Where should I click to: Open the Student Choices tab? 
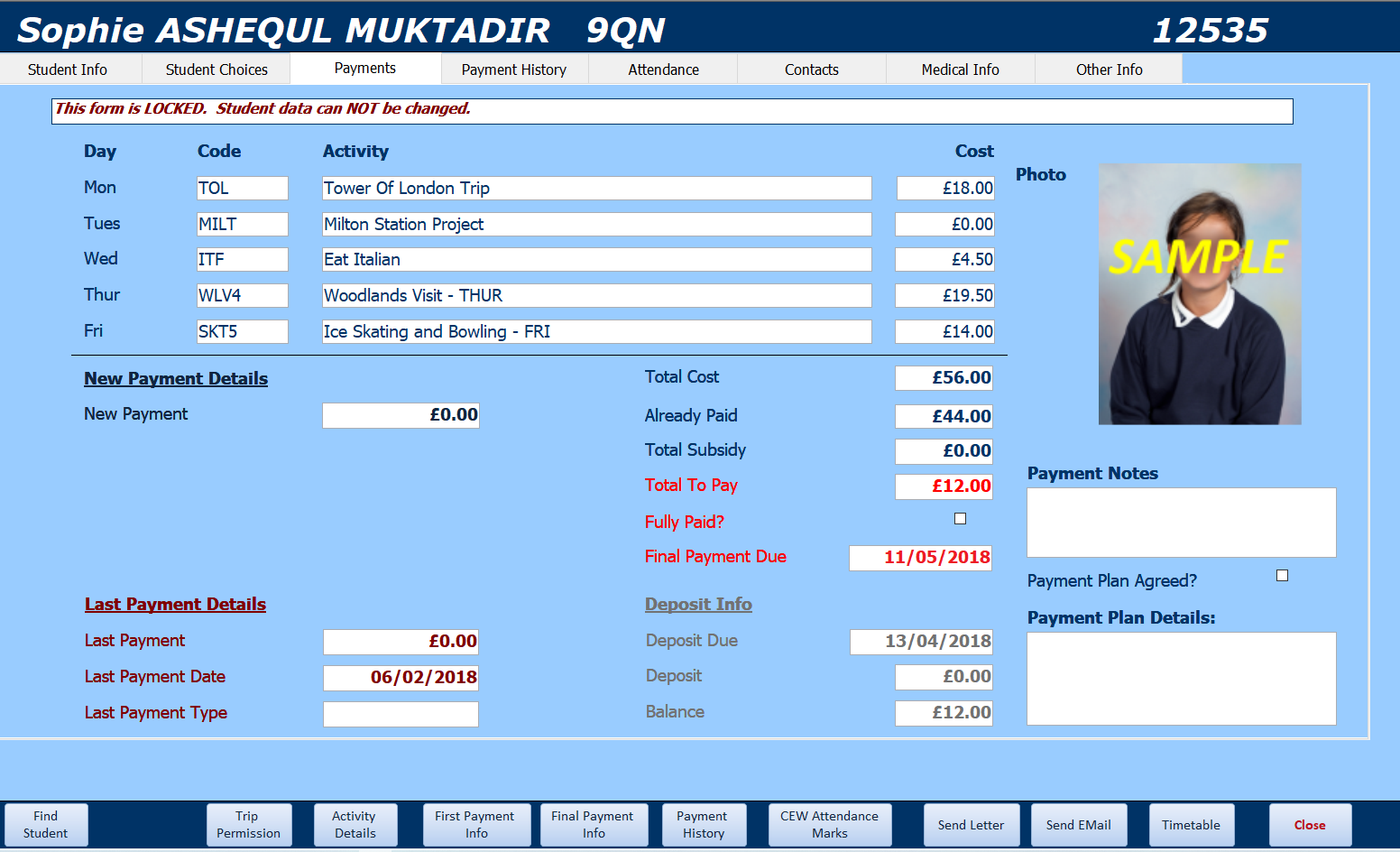click(x=216, y=69)
